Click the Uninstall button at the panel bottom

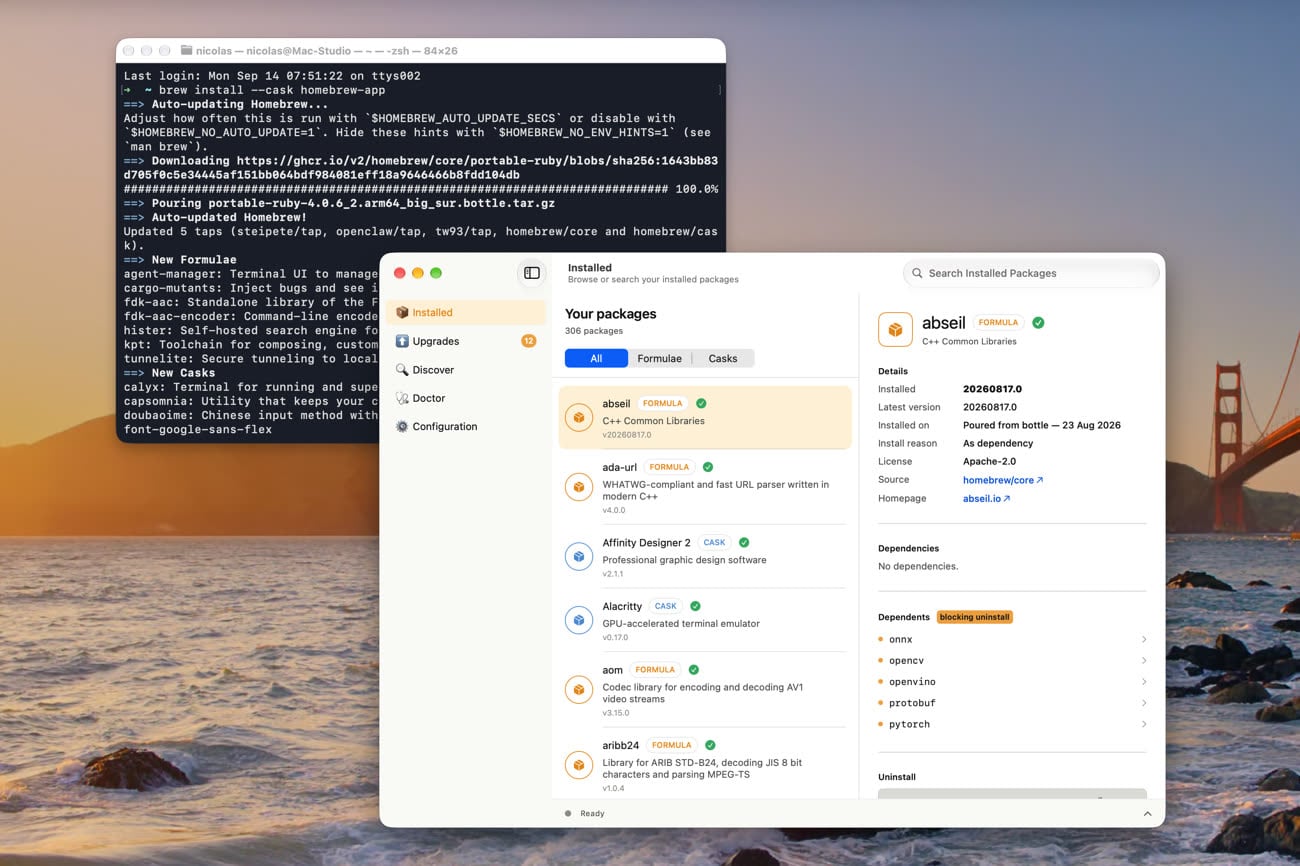pos(1012,793)
